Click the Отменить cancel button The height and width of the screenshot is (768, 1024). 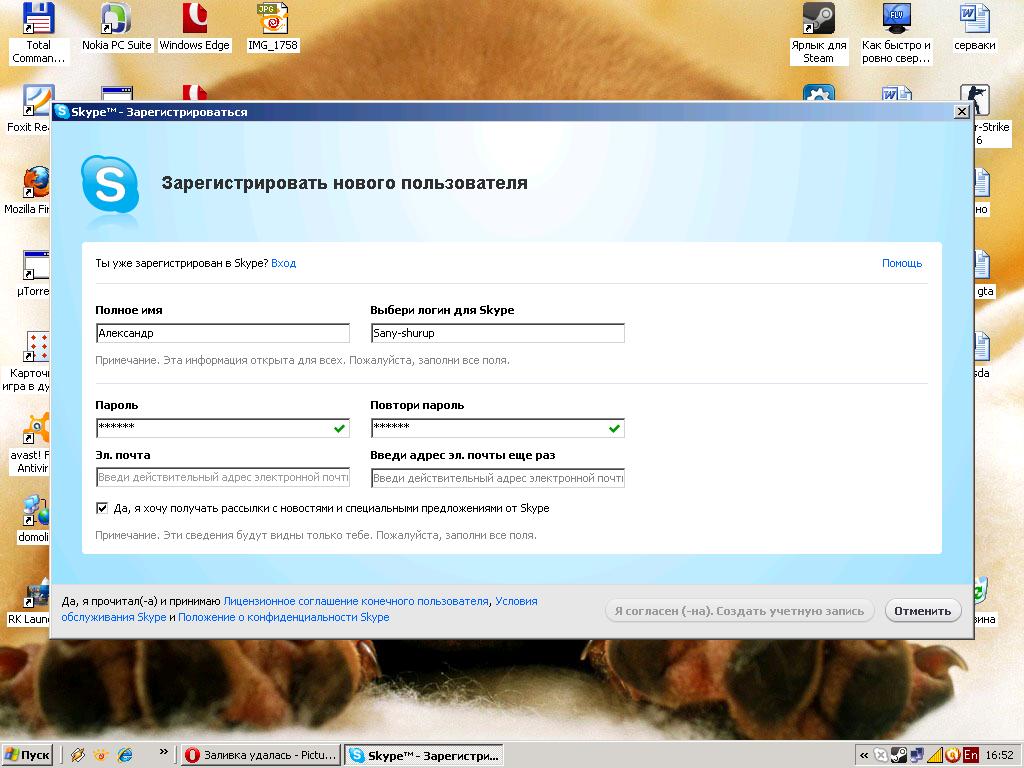pos(923,611)
